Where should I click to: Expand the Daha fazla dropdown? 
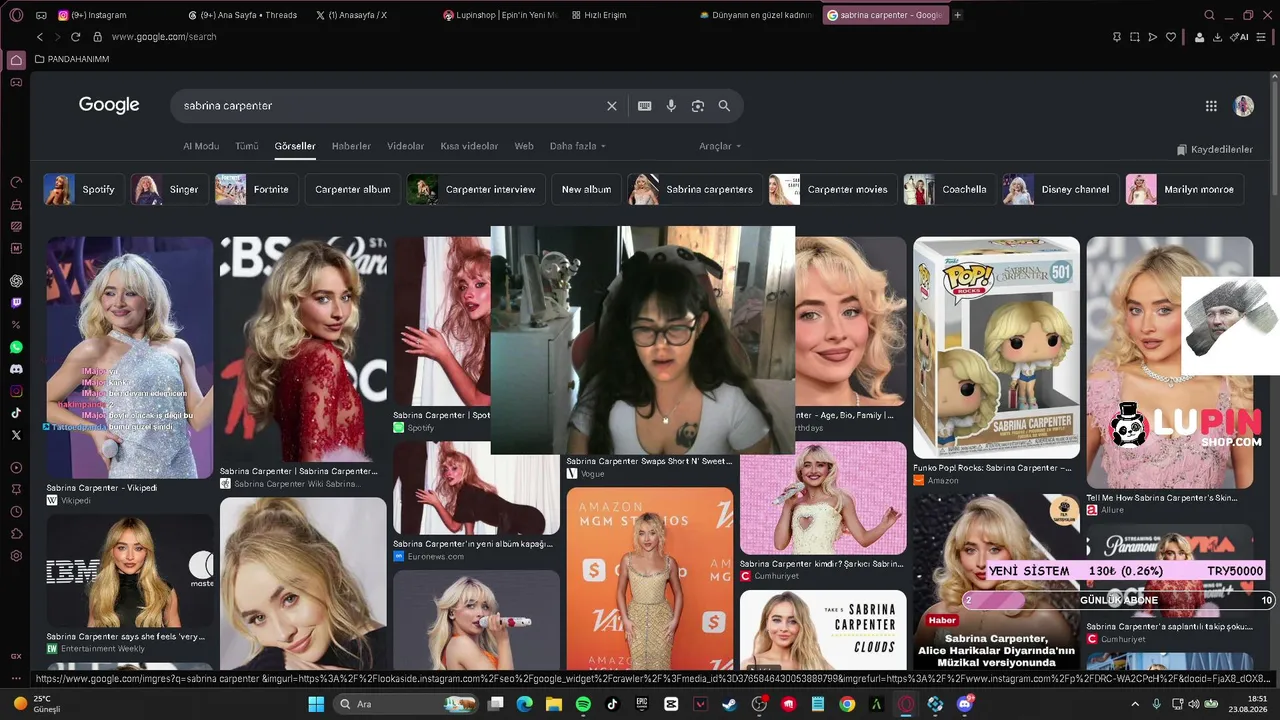point(578,146)
